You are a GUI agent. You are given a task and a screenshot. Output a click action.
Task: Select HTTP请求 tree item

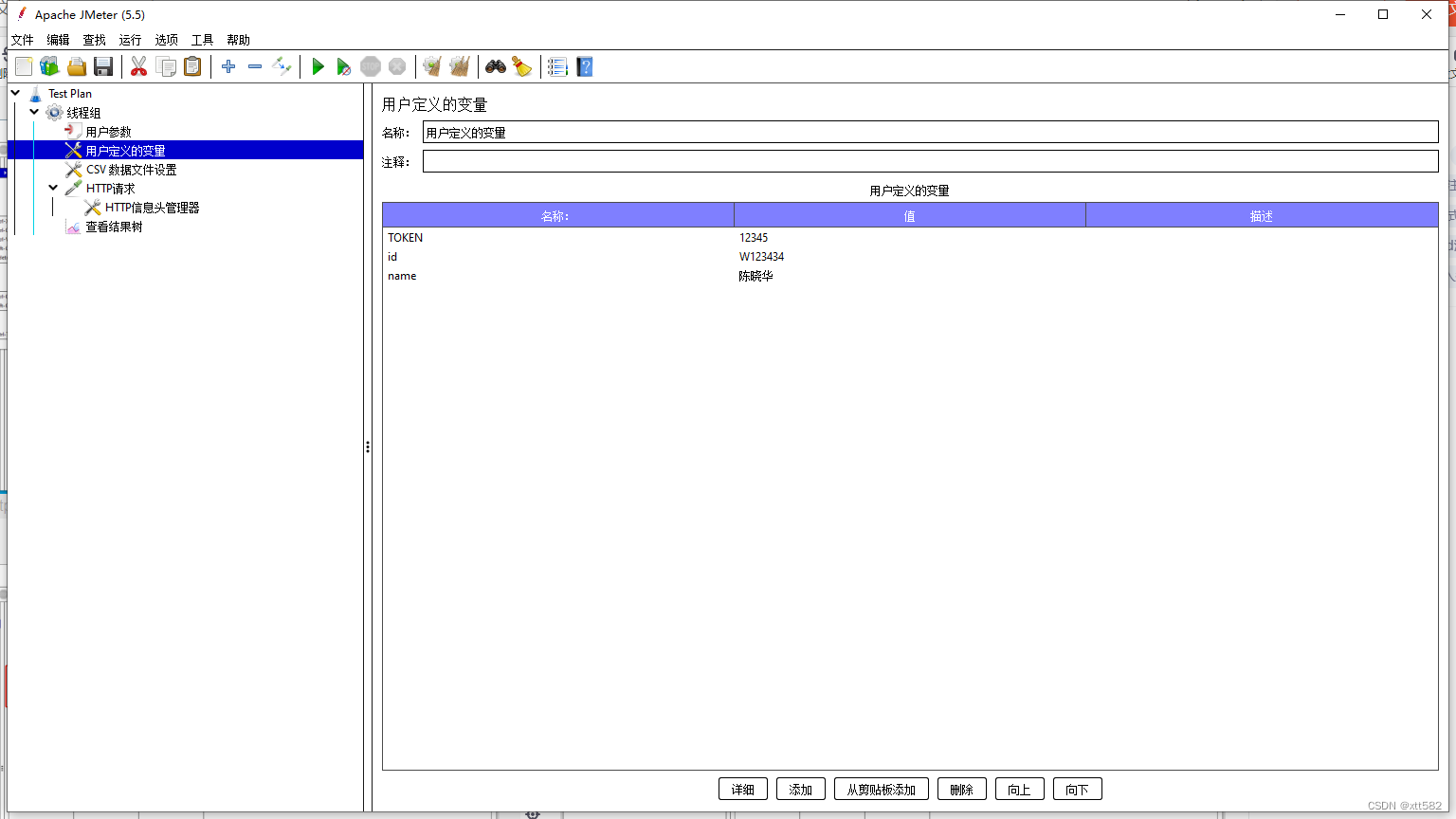coord(110,189)
